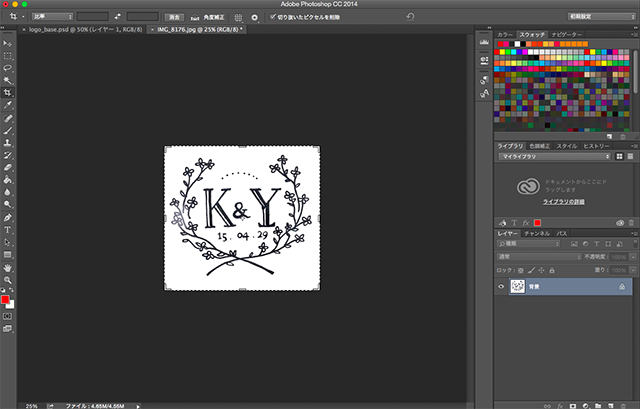
Task: Add foreground color to library
Action: (x=538, y=223)
